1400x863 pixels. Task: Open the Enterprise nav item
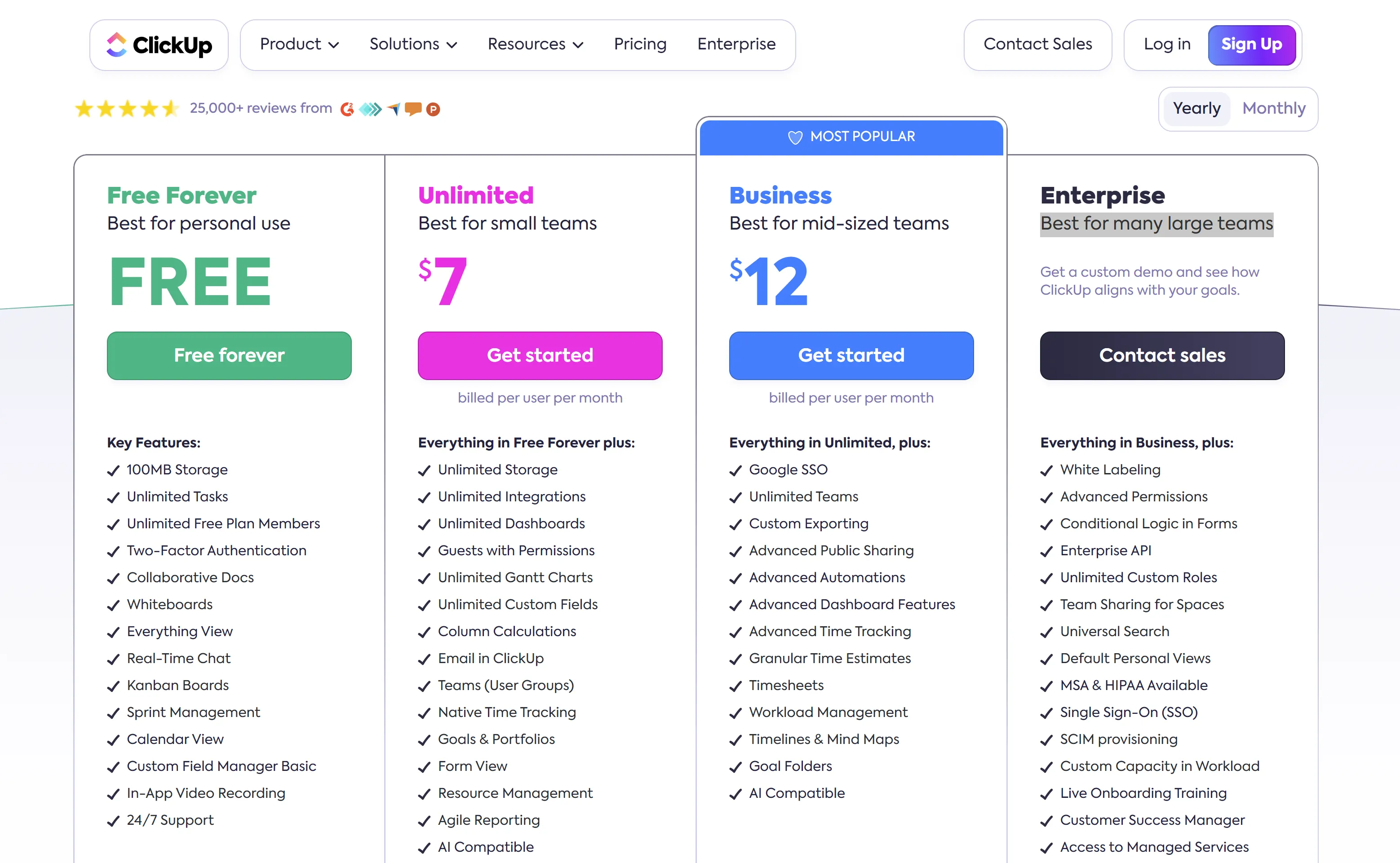tap(736, 44)
